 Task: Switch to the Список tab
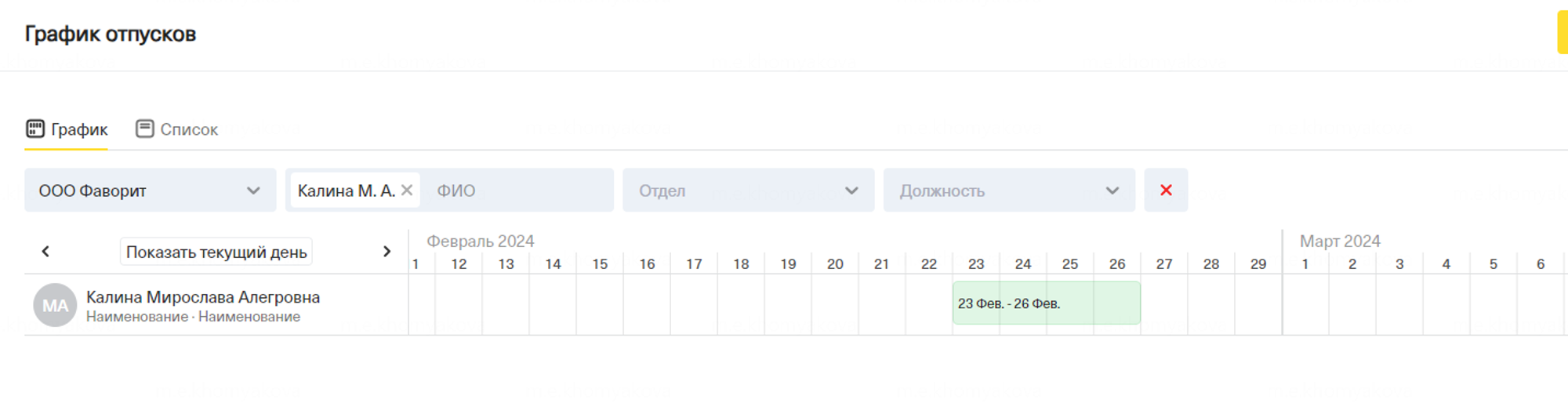click(x=188, y=129)
